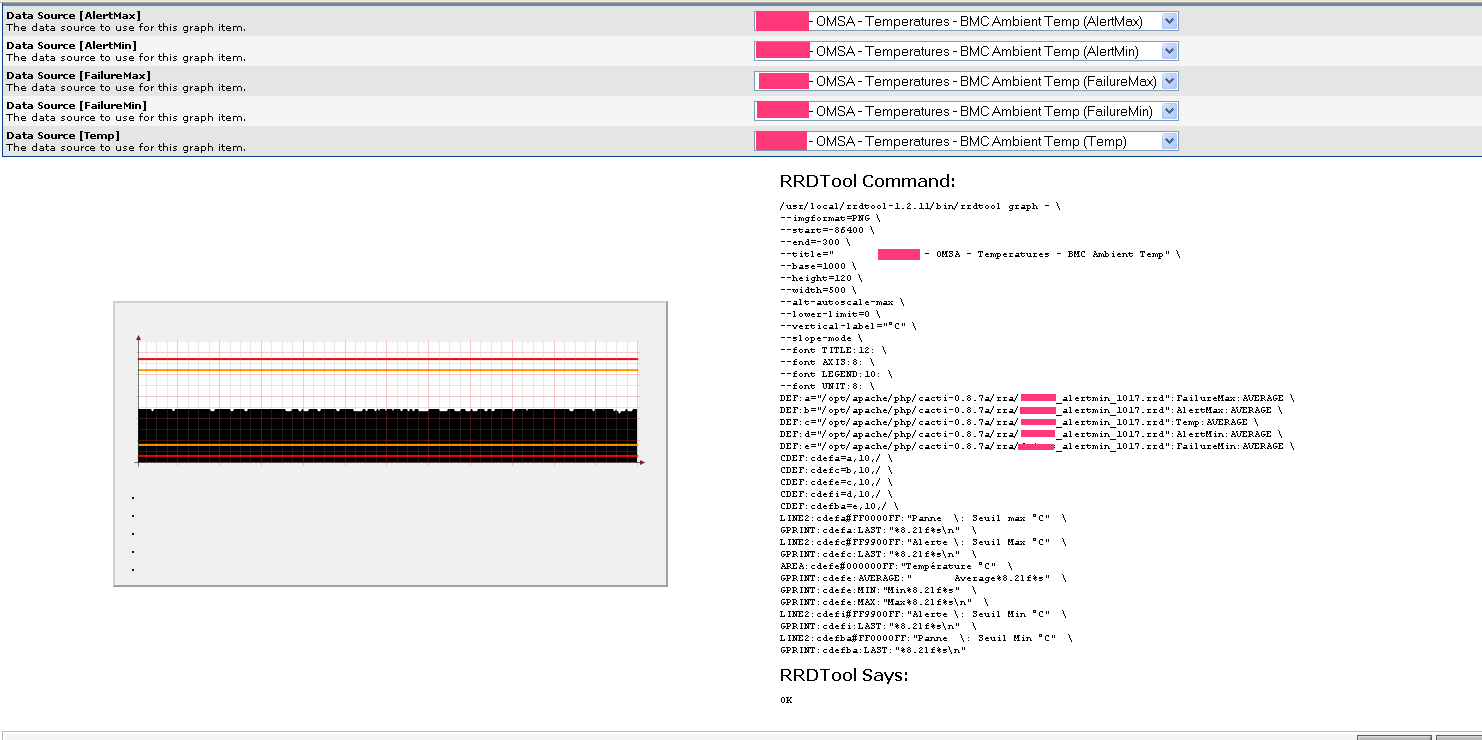1482x740 pixels.
Task: Click the 'CDEF:cdefi=d,10,/' line
Action: (836, 494)
